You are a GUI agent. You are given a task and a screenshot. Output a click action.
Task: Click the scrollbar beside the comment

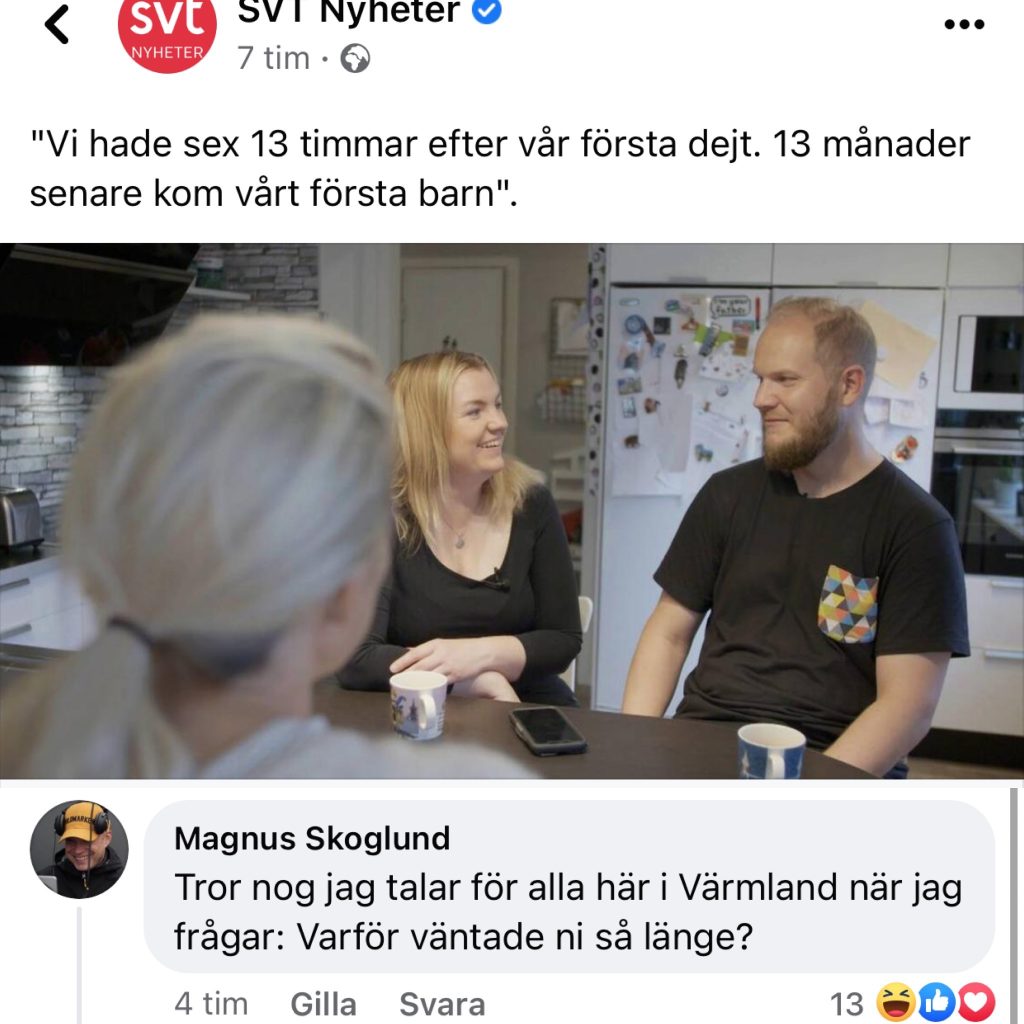click(1014, 906)
